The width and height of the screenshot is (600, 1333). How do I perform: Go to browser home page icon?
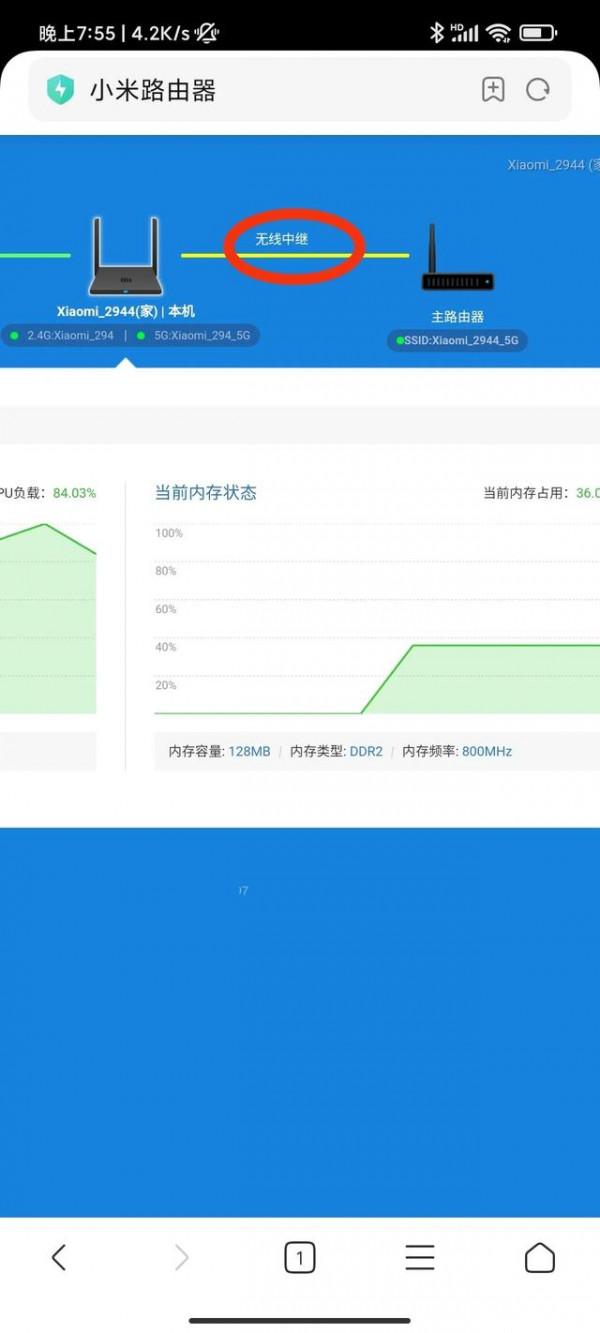[x=540, y=1257]
